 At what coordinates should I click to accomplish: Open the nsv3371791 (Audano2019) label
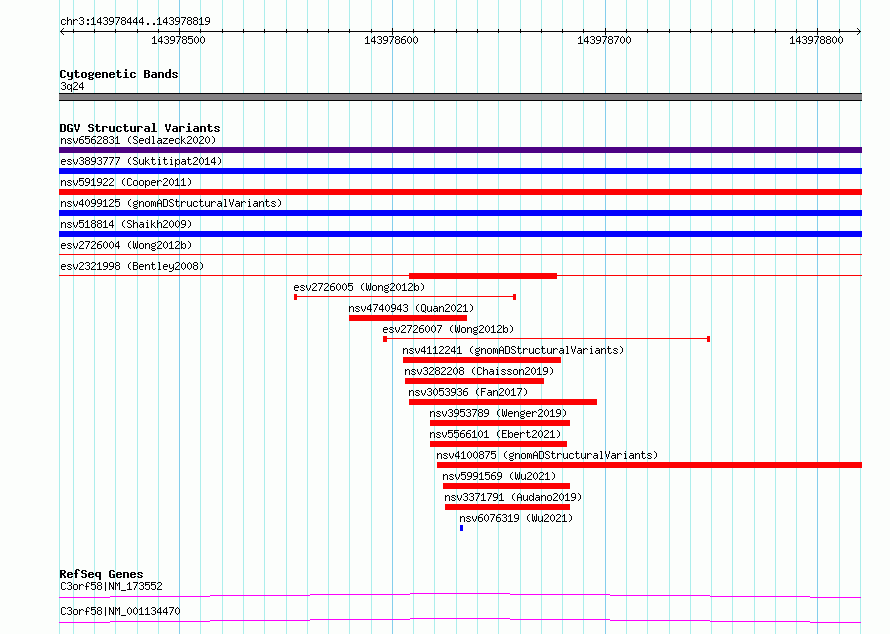[513, 497]
